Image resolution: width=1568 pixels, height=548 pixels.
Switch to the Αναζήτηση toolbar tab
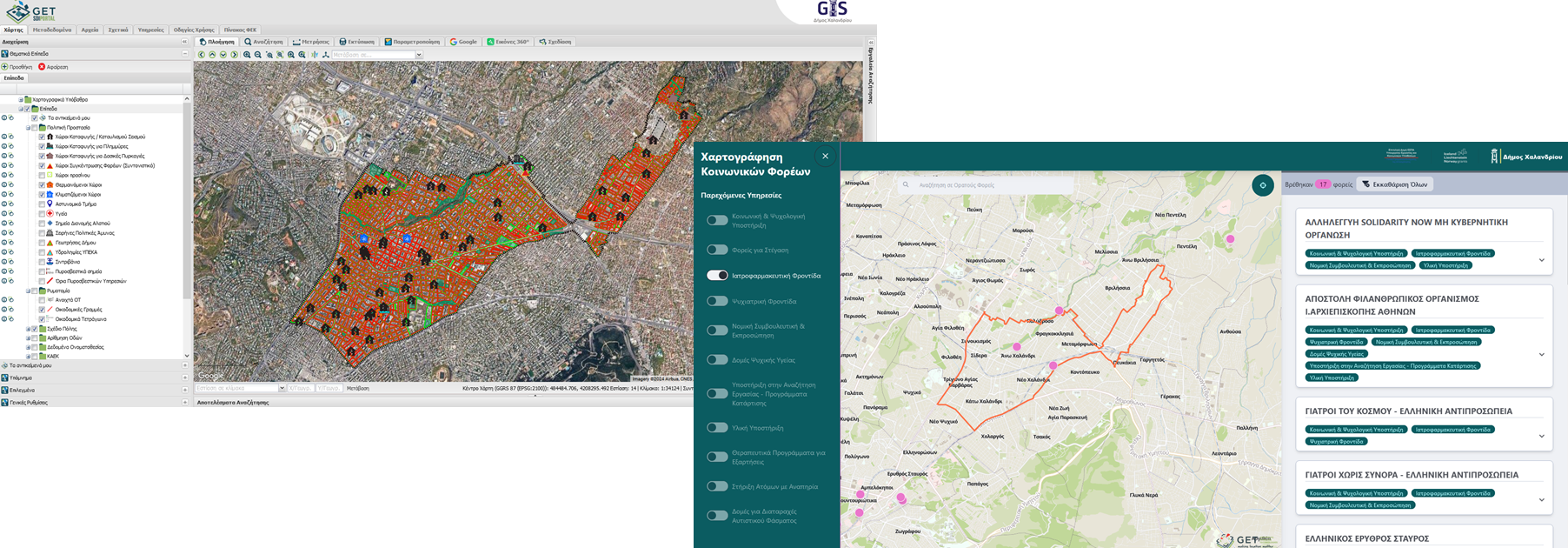click(263, 42)
